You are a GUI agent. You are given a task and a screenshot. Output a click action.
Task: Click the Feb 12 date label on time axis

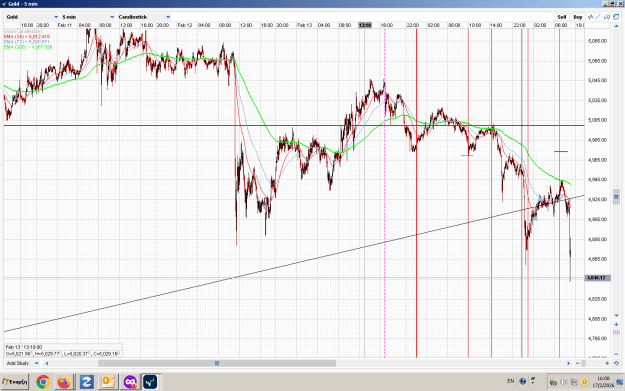point(185,25)
